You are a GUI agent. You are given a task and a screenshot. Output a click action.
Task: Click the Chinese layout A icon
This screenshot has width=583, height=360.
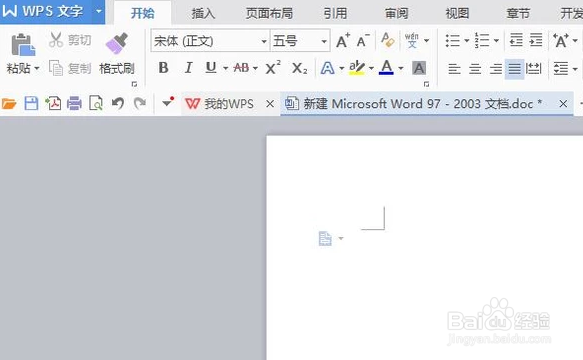click(x=561, y=41)
